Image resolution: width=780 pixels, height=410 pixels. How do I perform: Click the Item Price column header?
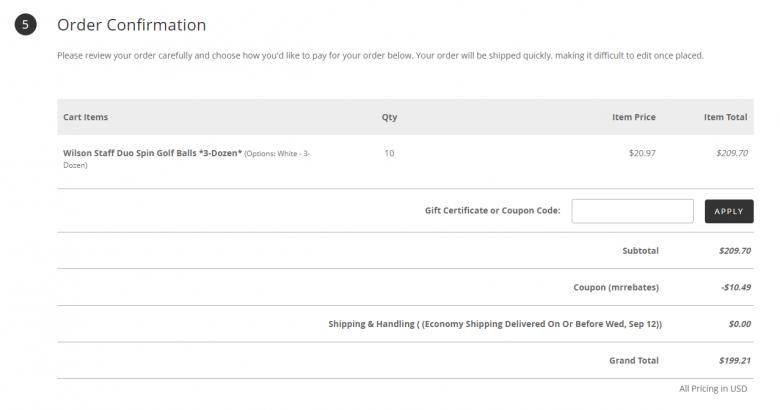tap(633, 117)
